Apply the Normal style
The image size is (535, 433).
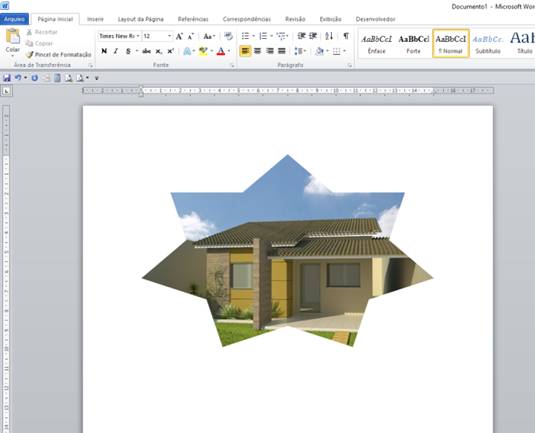tap(450, 44)
